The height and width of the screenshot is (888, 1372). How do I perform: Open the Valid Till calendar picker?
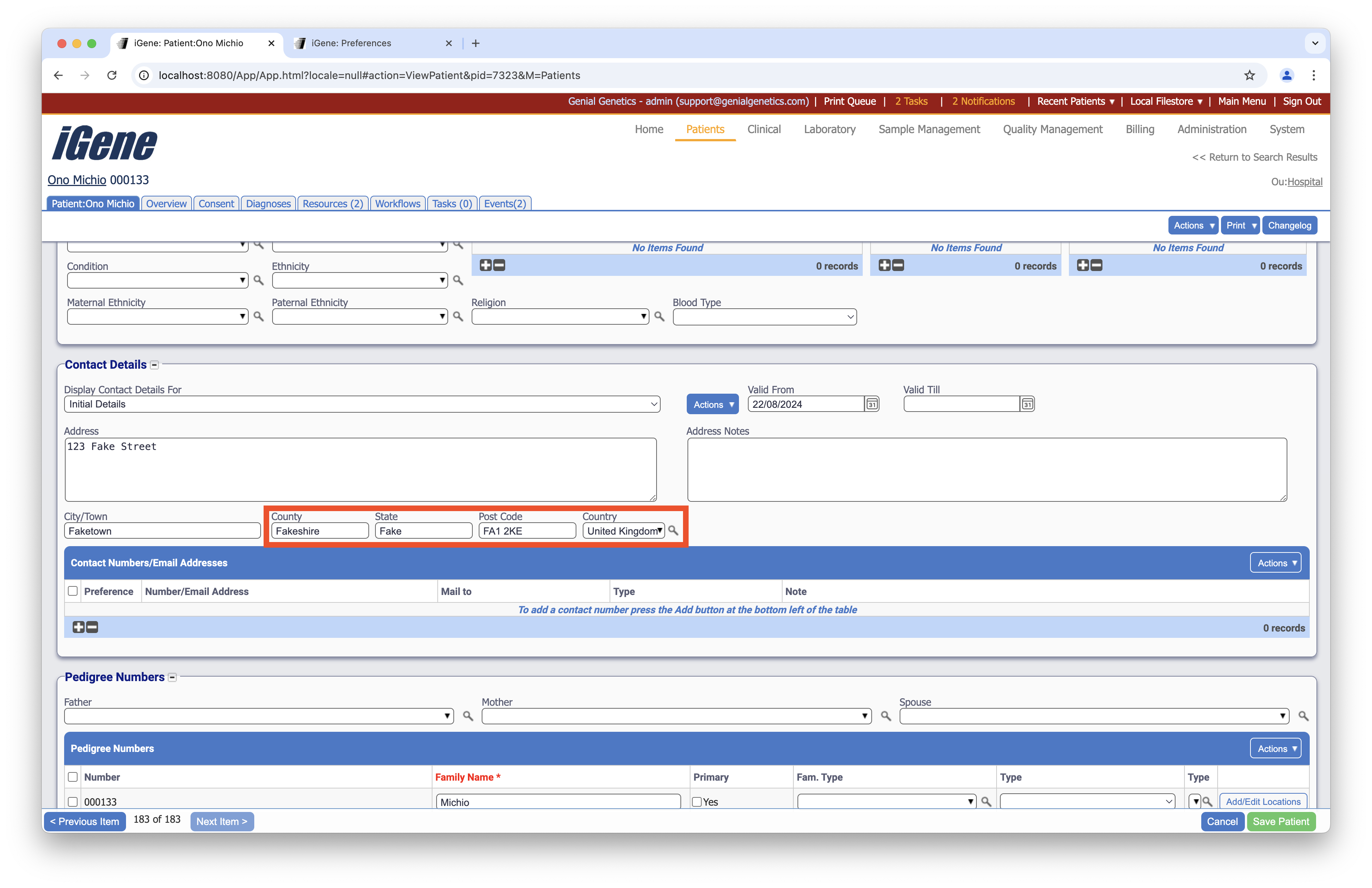click(x=1027, y=404)
